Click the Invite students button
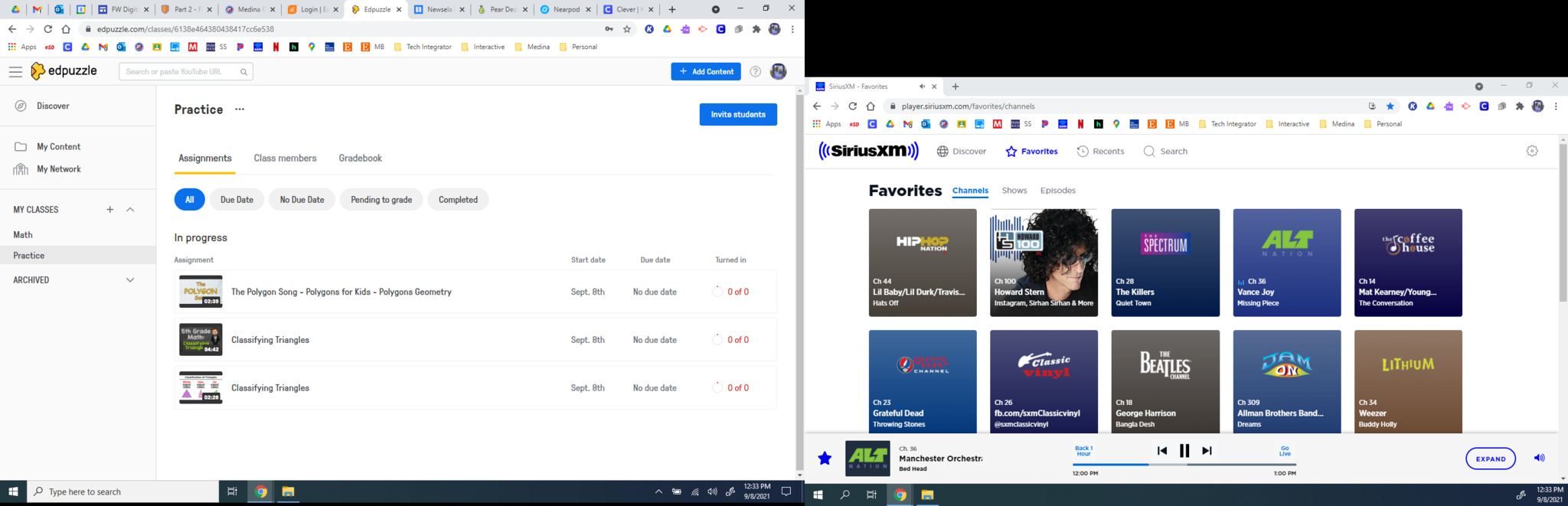 737,115
